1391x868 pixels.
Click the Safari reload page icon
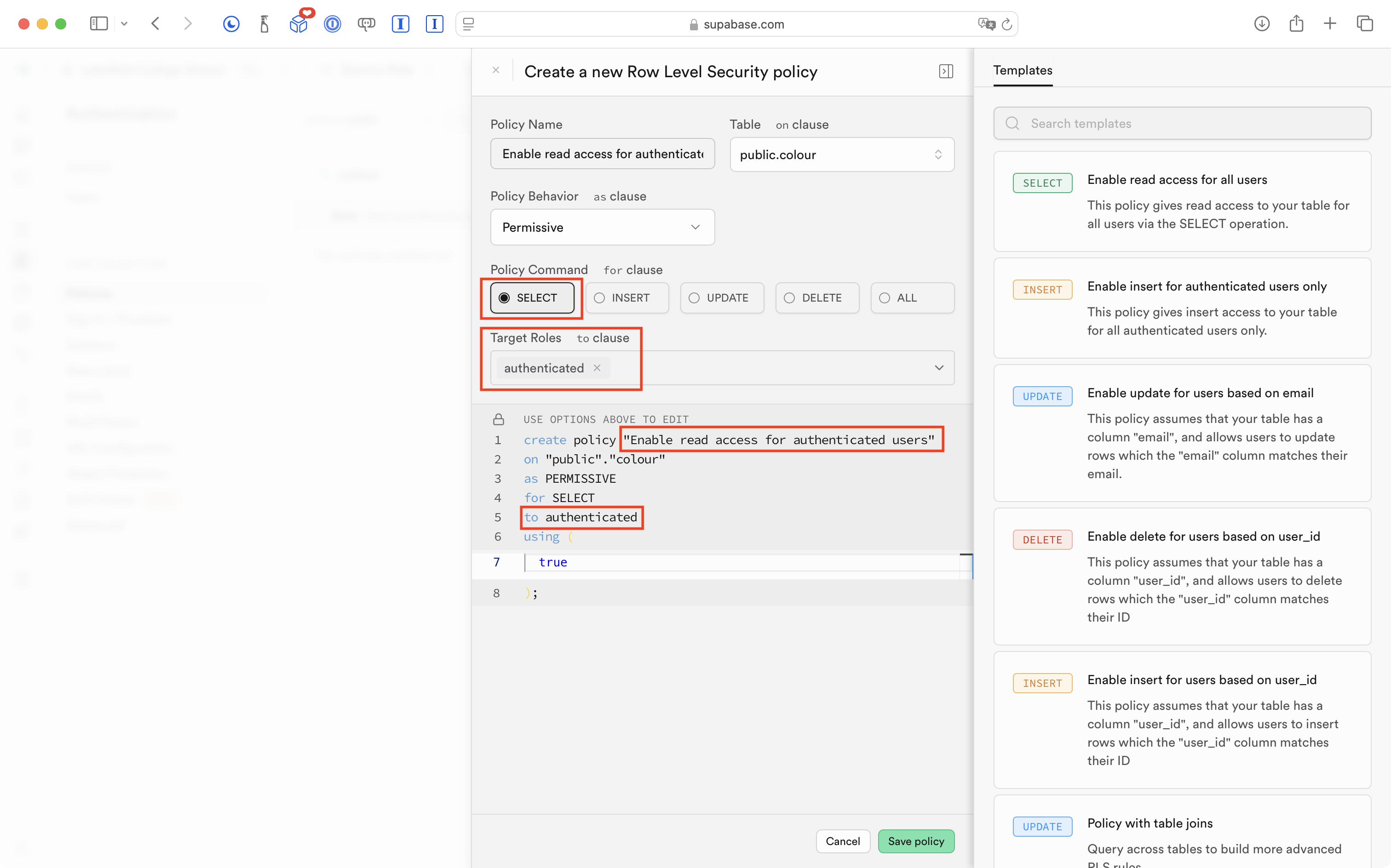[1007, 24]
